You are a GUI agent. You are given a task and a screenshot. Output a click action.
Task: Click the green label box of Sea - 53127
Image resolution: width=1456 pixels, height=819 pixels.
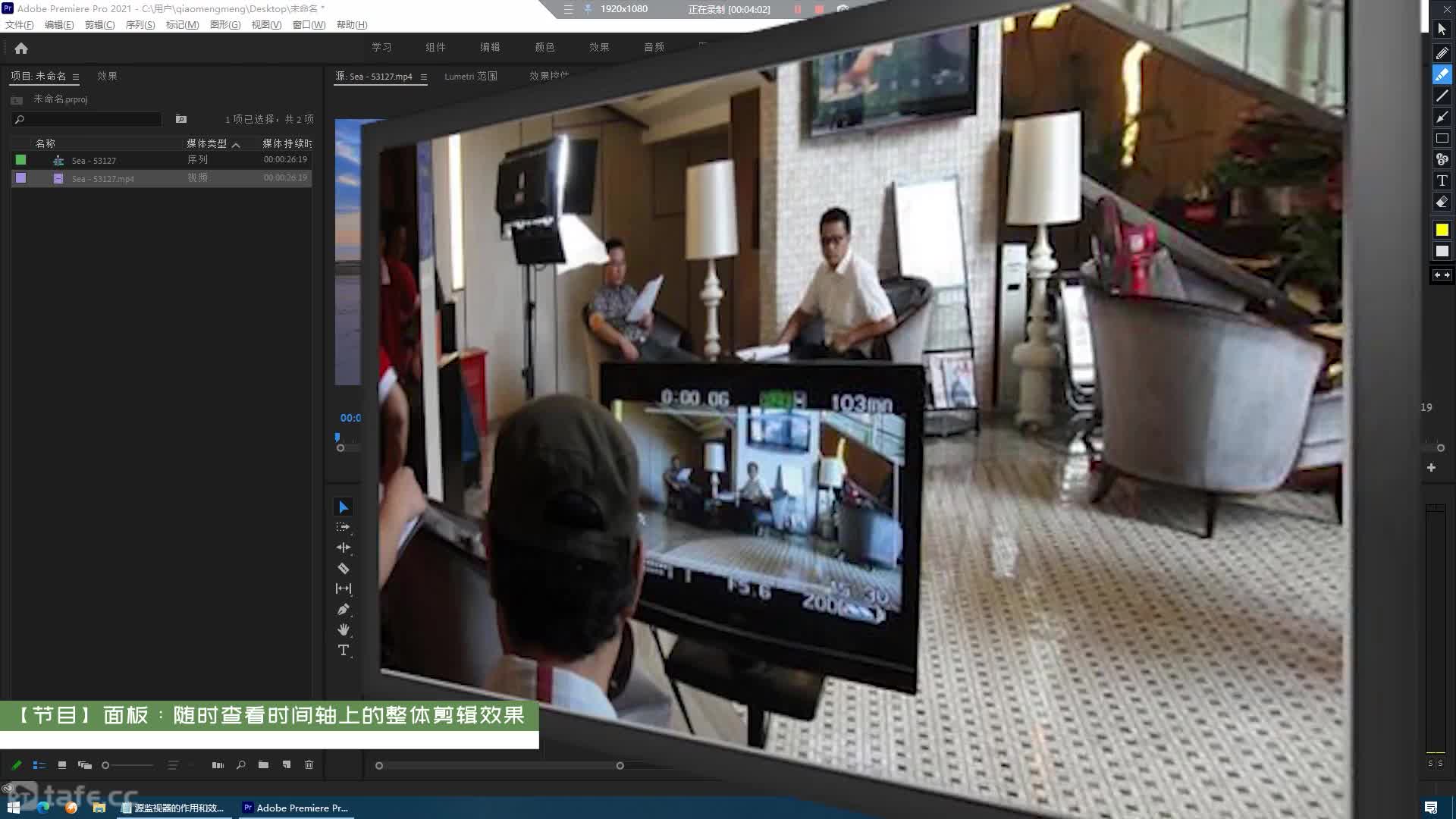pyautogui.click(x=20, y=159)
